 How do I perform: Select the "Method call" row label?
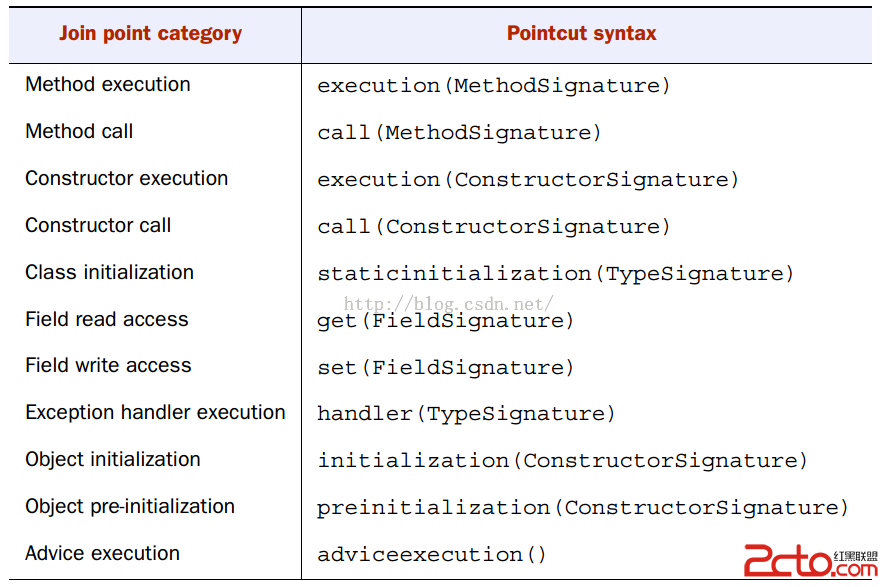tap(79, 132)
